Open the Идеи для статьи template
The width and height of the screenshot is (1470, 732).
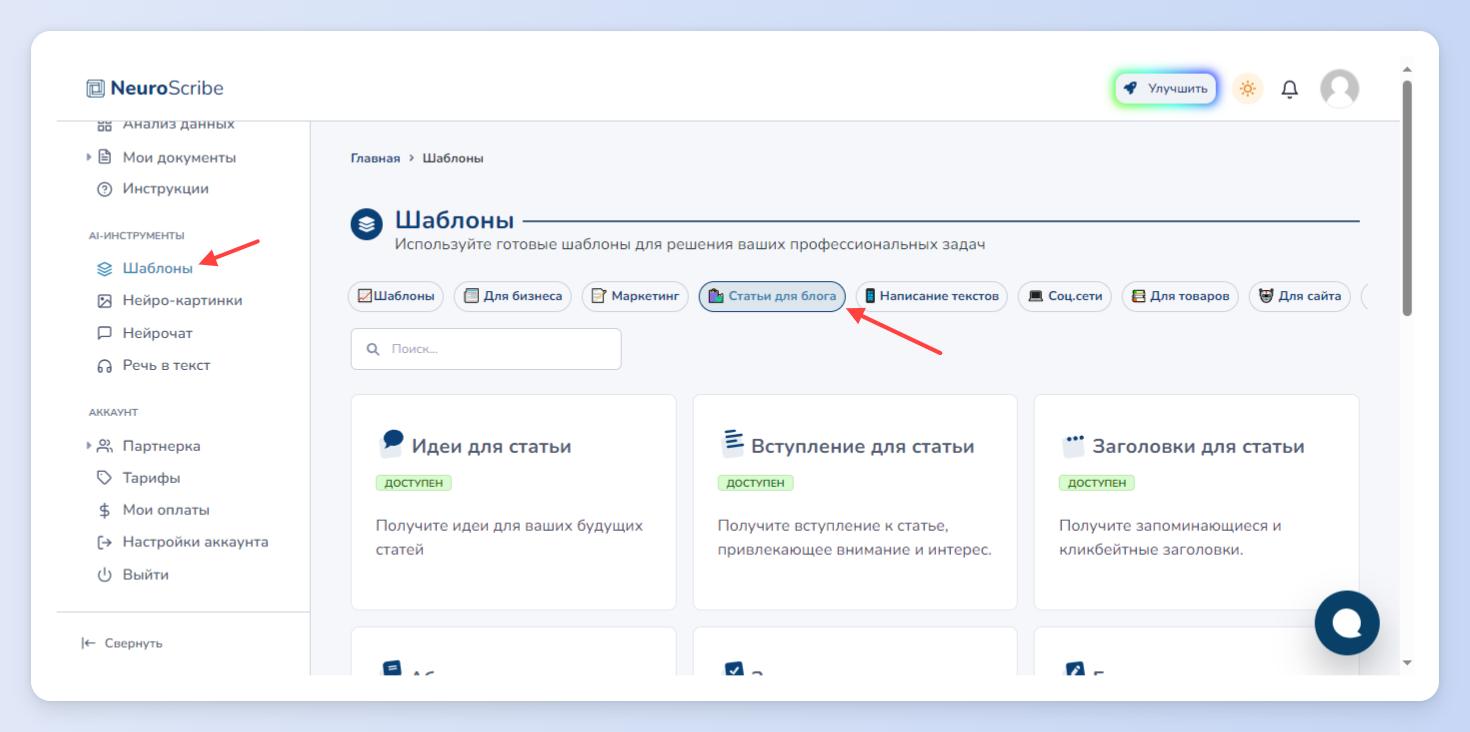[x=513, y=502]
